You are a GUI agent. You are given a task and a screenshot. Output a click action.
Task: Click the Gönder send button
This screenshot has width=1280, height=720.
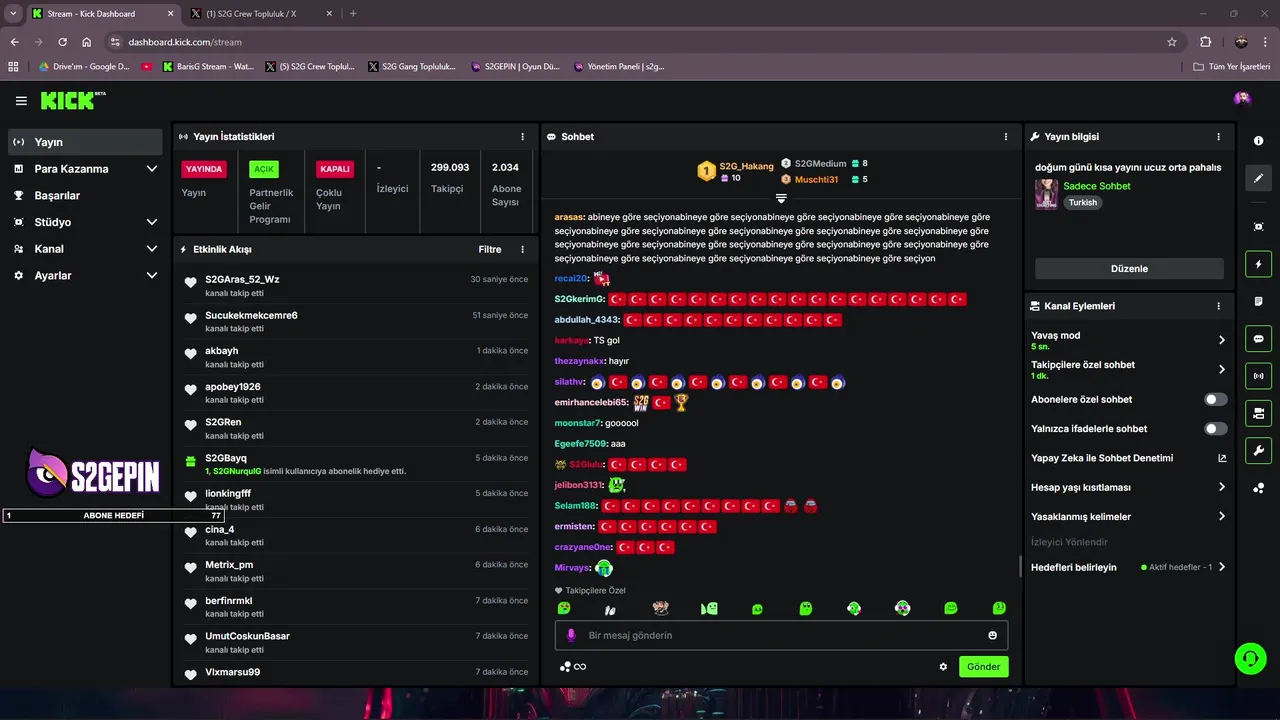pos(983,667)
